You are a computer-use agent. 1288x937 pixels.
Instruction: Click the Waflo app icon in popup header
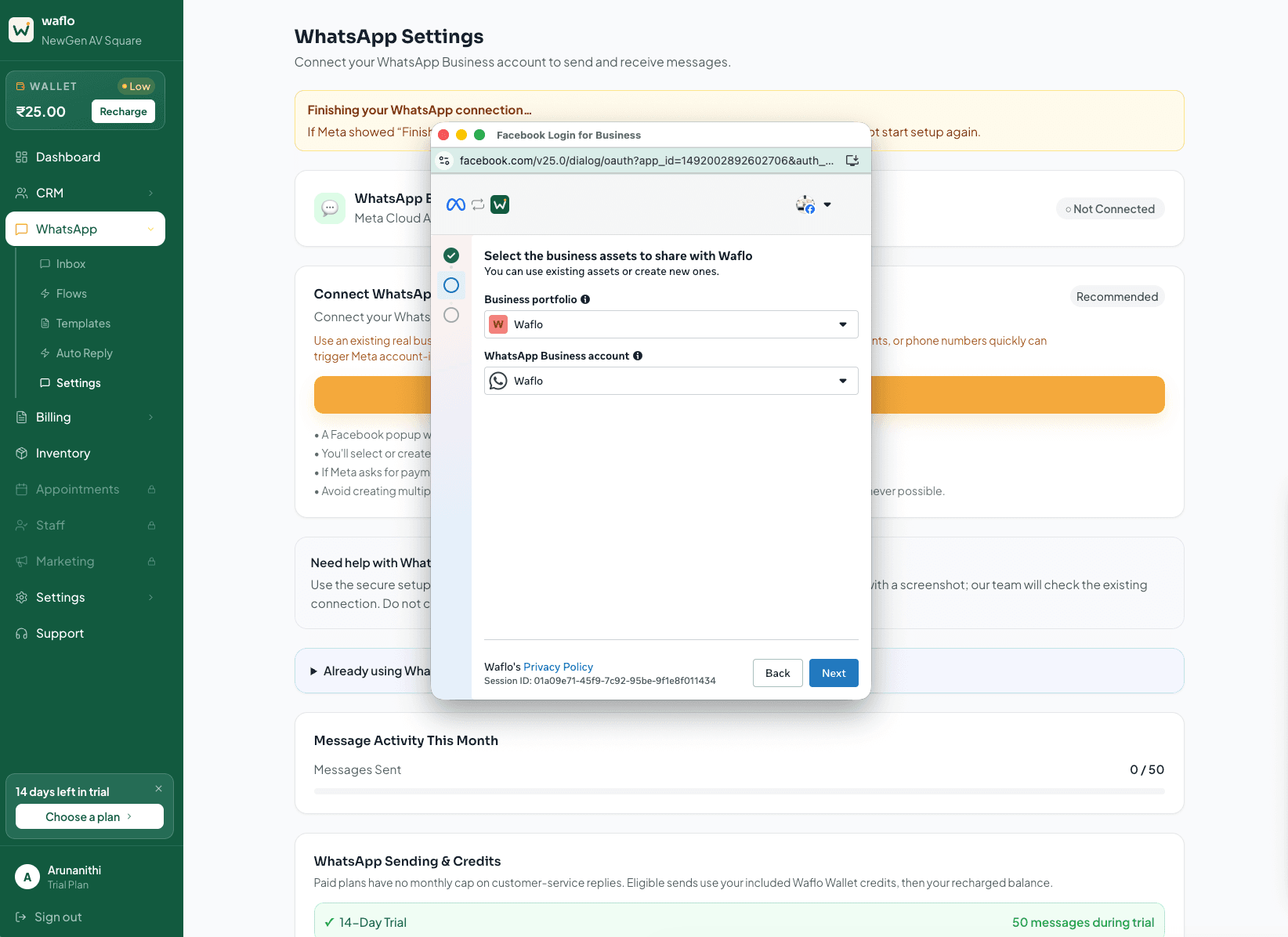tap(500, 204)
